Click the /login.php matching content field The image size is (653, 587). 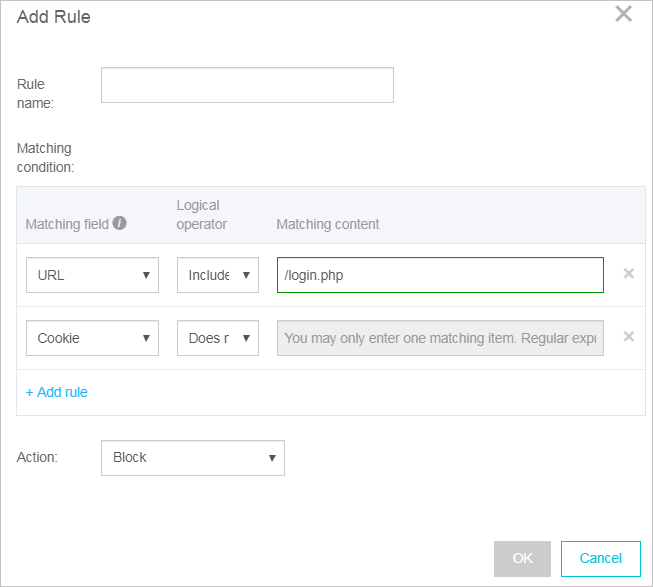440,275
